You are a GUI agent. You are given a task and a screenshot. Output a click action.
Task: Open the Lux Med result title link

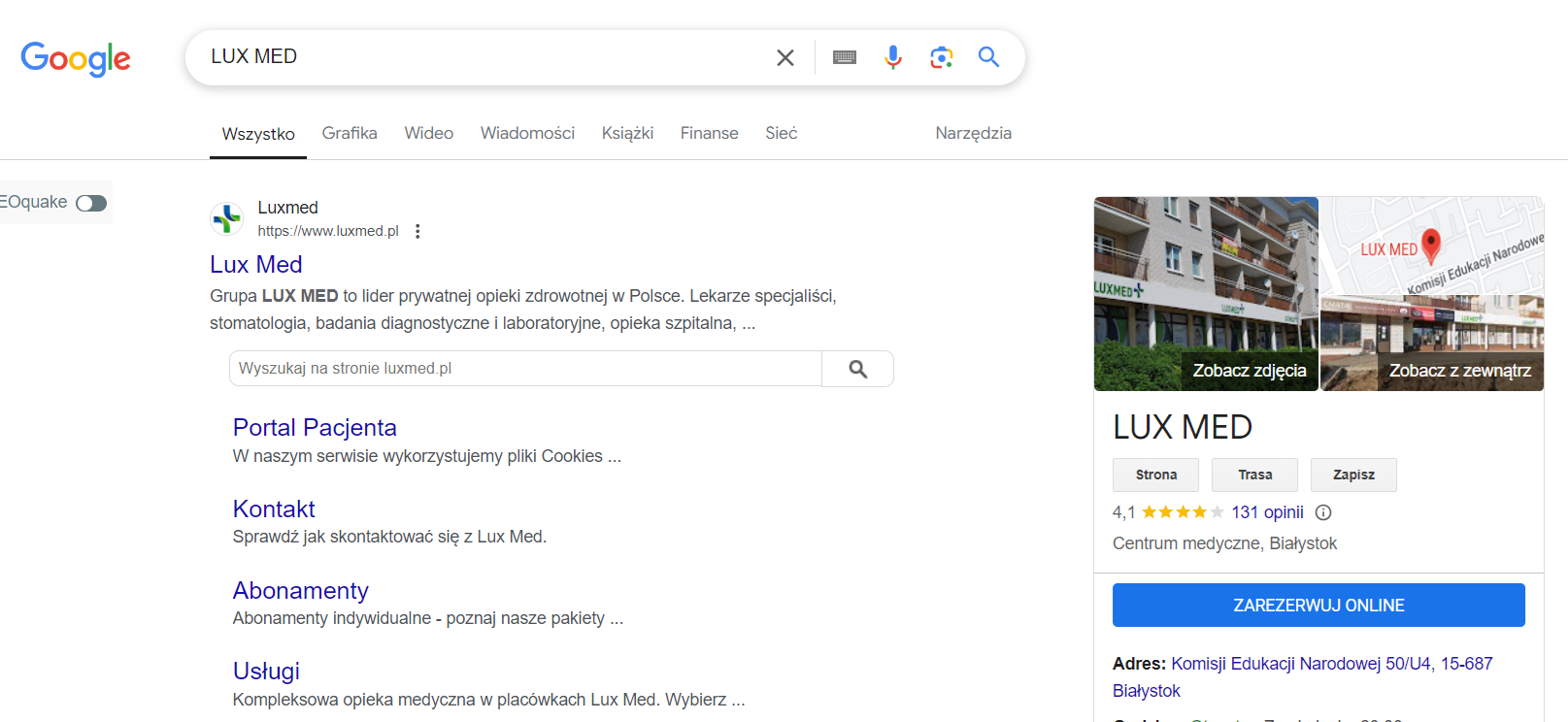pyautogui.click(x=256, y=264)
